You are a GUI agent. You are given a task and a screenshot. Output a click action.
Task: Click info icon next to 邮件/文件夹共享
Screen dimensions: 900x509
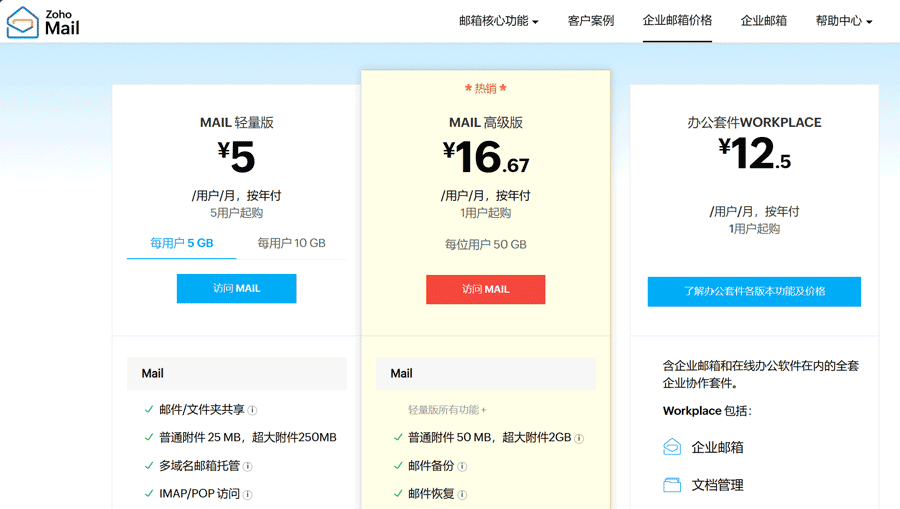(x=252, y=410)
